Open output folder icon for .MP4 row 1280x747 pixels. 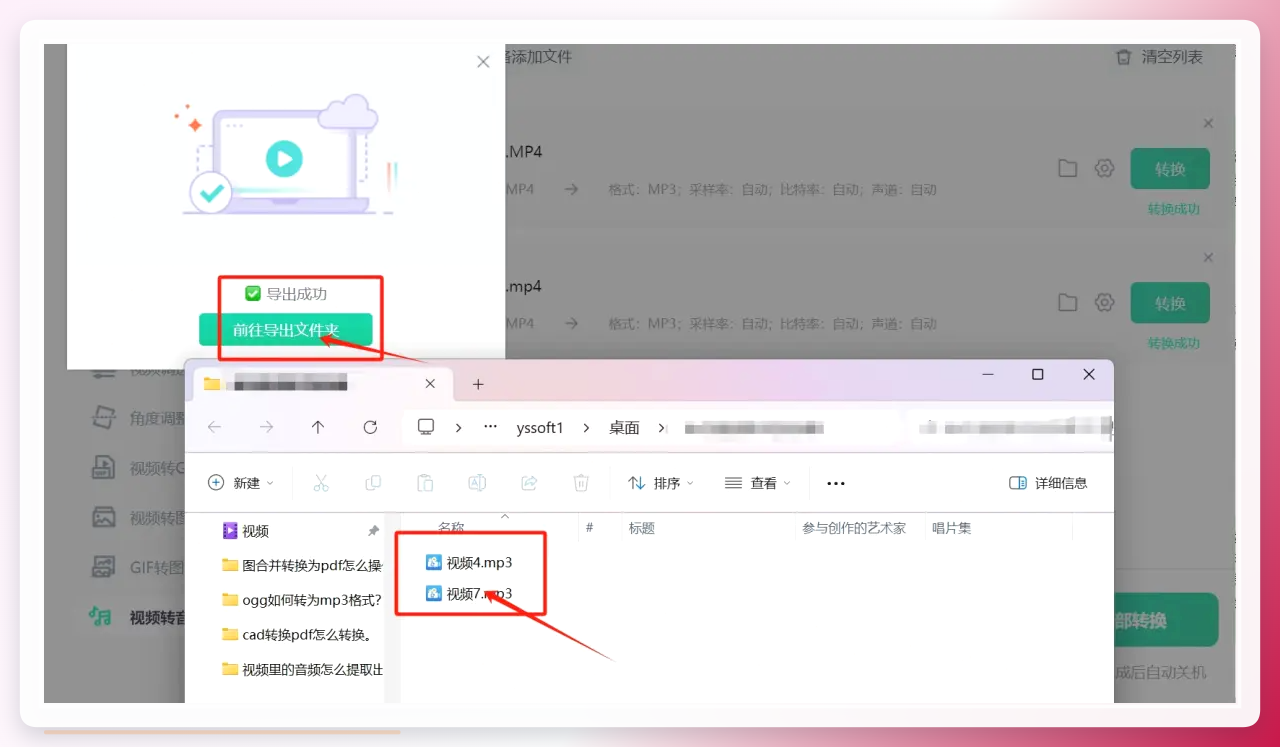click(1068, 168)
